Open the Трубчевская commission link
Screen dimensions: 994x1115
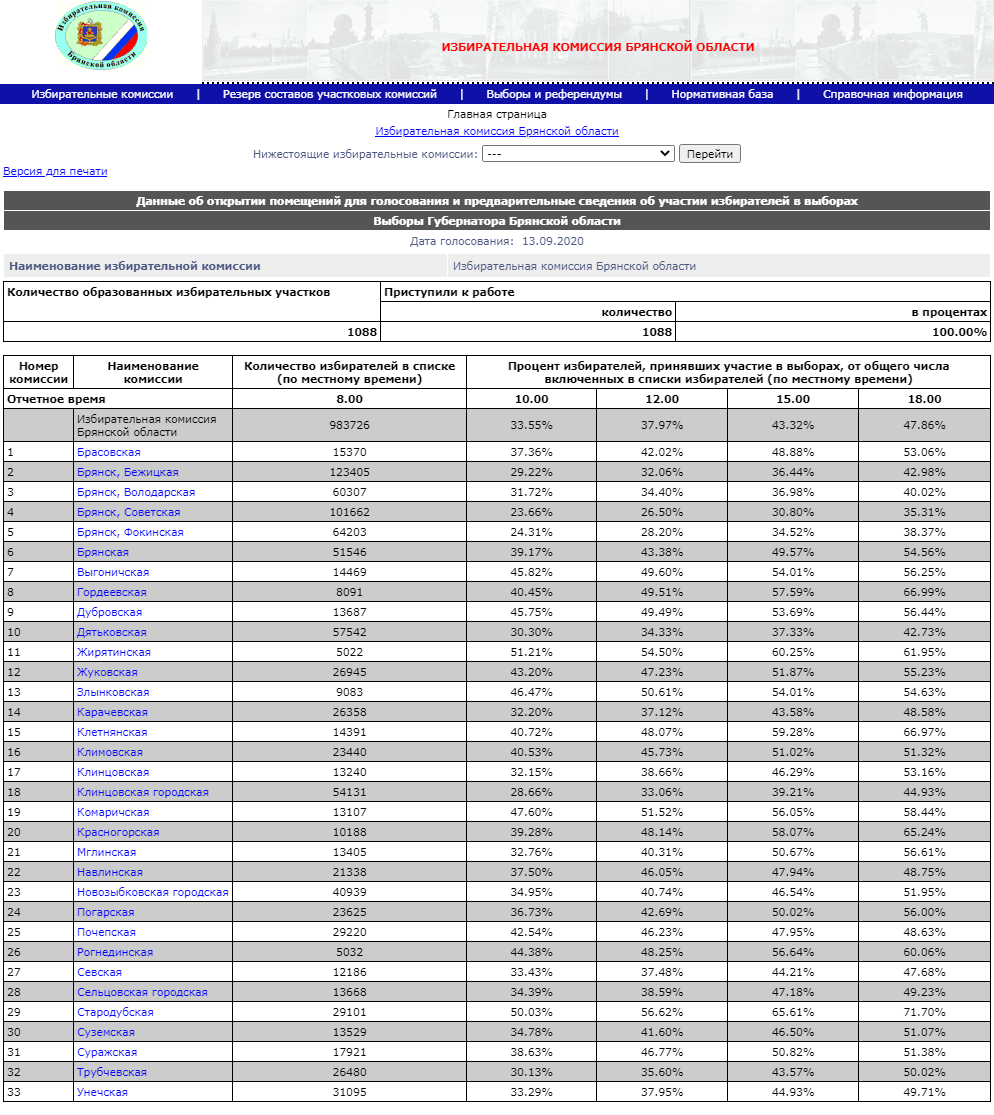(x=112, y=1072)
